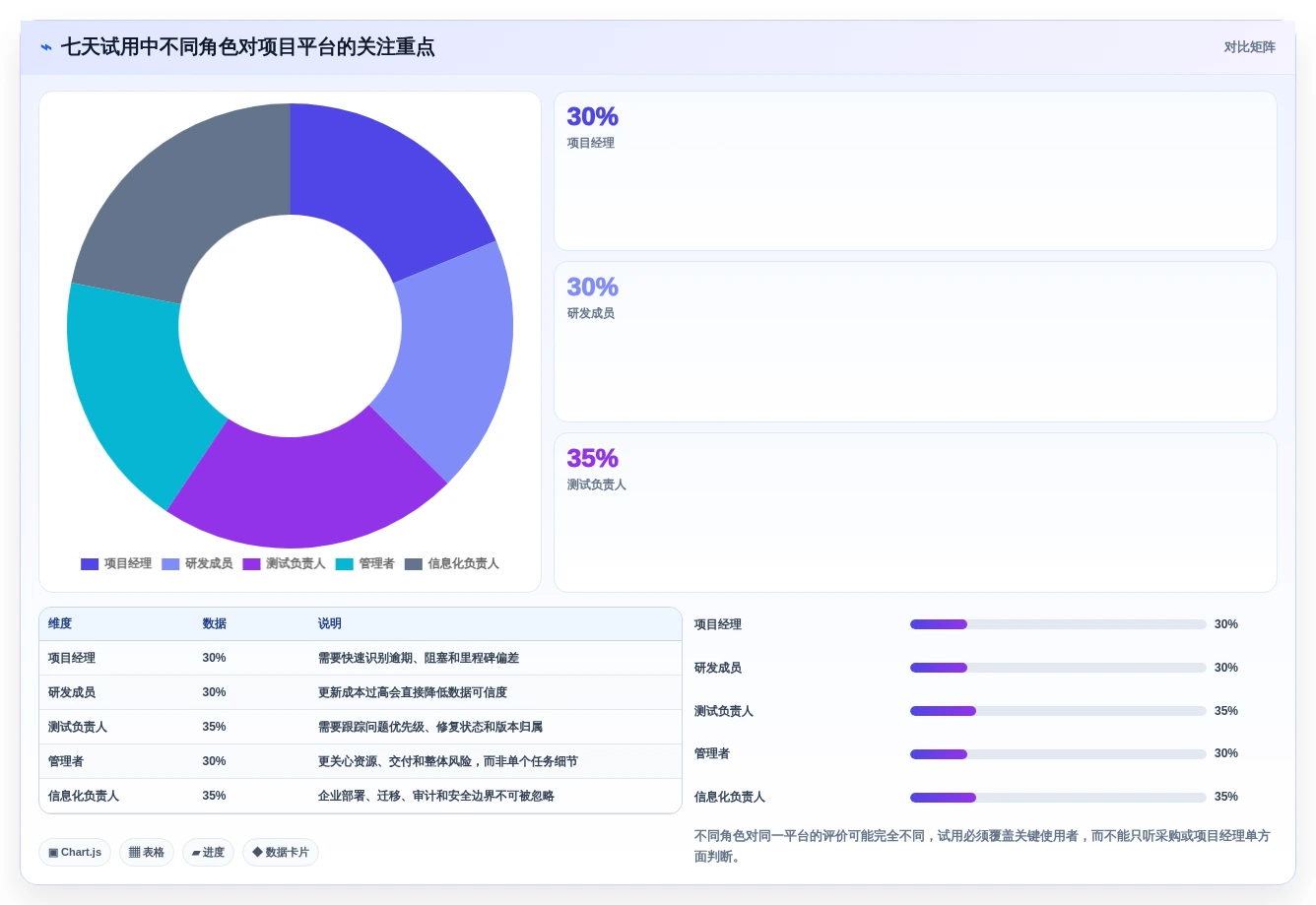Click the 七天试用中不同角色对项目平台的关注重点 title

(x=247, y=47)
